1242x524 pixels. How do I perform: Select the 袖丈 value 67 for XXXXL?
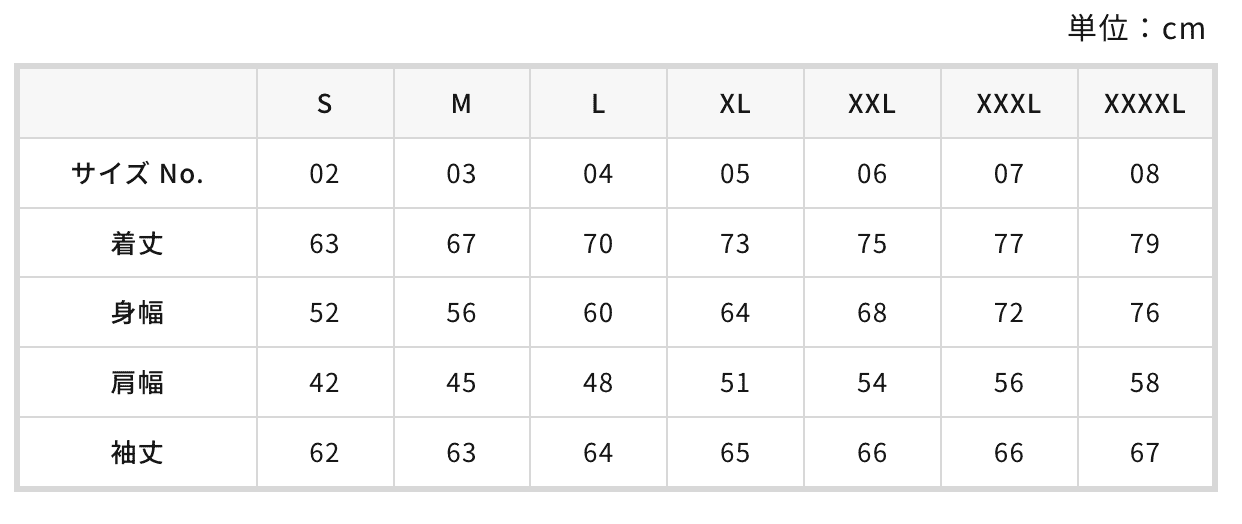[1145, 453]
